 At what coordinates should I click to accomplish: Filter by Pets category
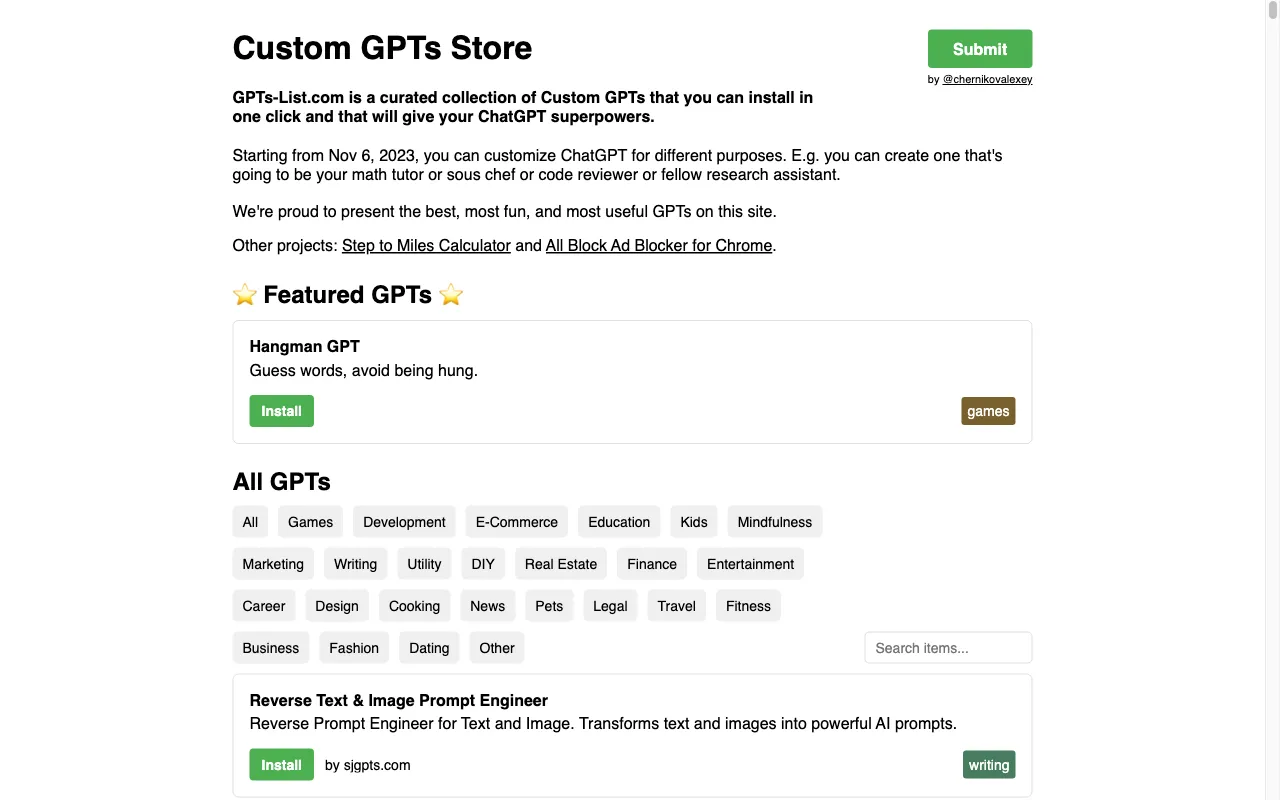(x=549, y=606)
